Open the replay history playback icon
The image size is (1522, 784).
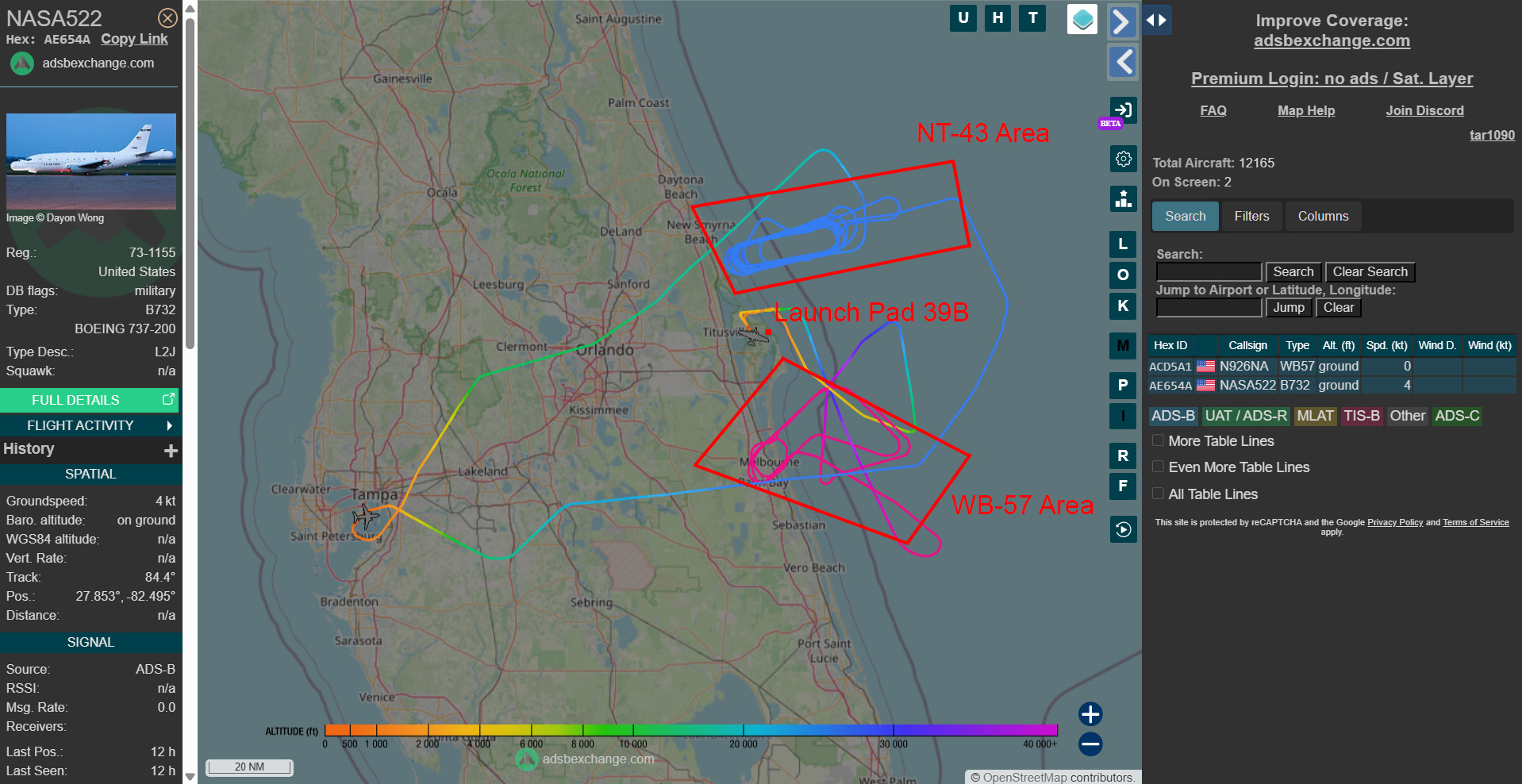(1123, 529)
